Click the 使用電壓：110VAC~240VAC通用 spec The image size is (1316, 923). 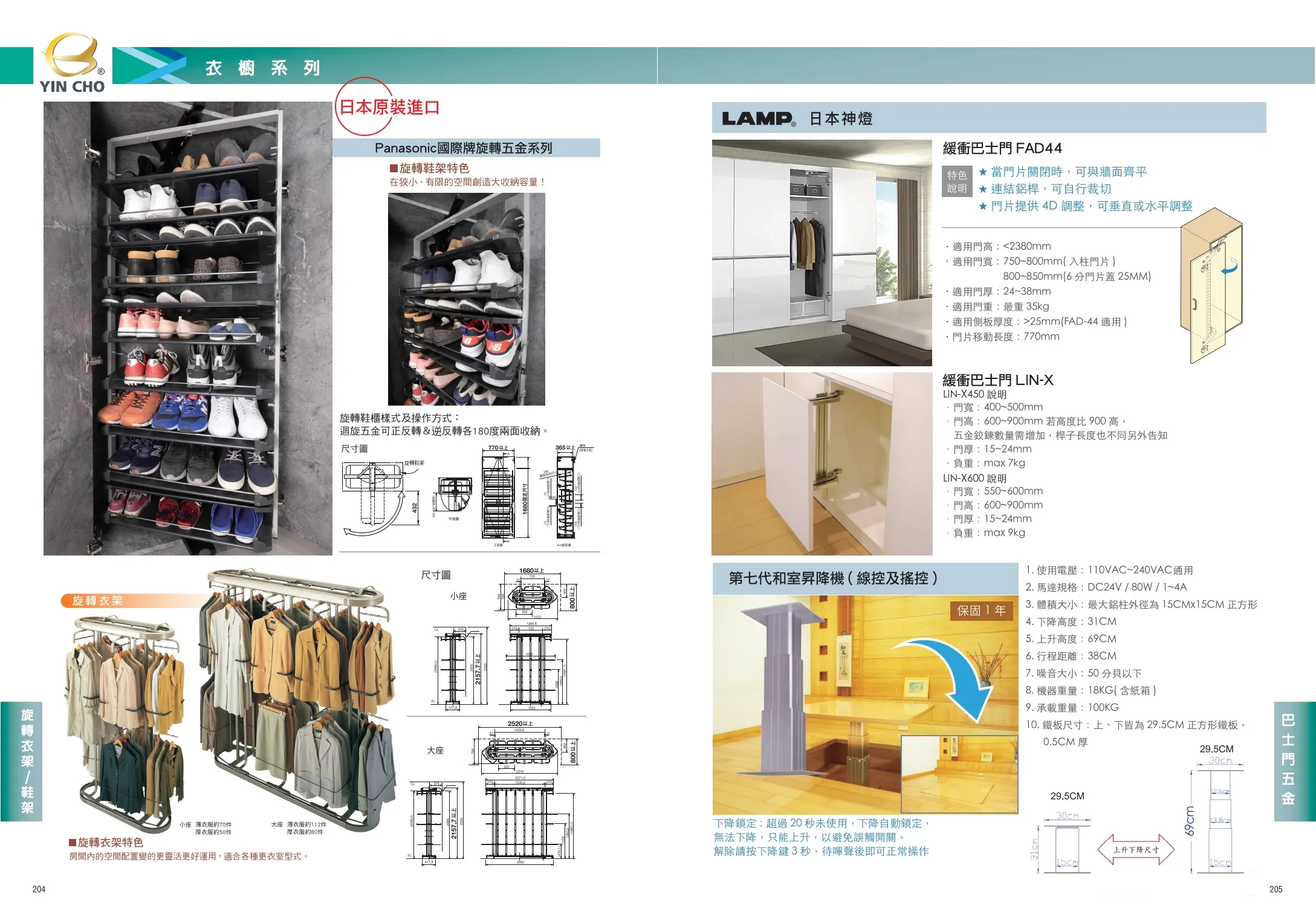click(x=1109, y=570)
